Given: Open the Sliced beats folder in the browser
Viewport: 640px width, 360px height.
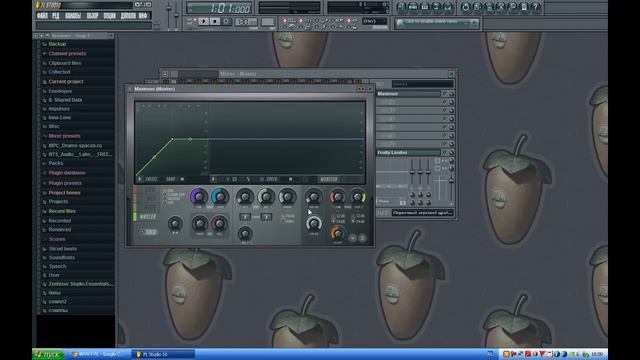Looking at the screenshot, I should [x=62, y=249].
